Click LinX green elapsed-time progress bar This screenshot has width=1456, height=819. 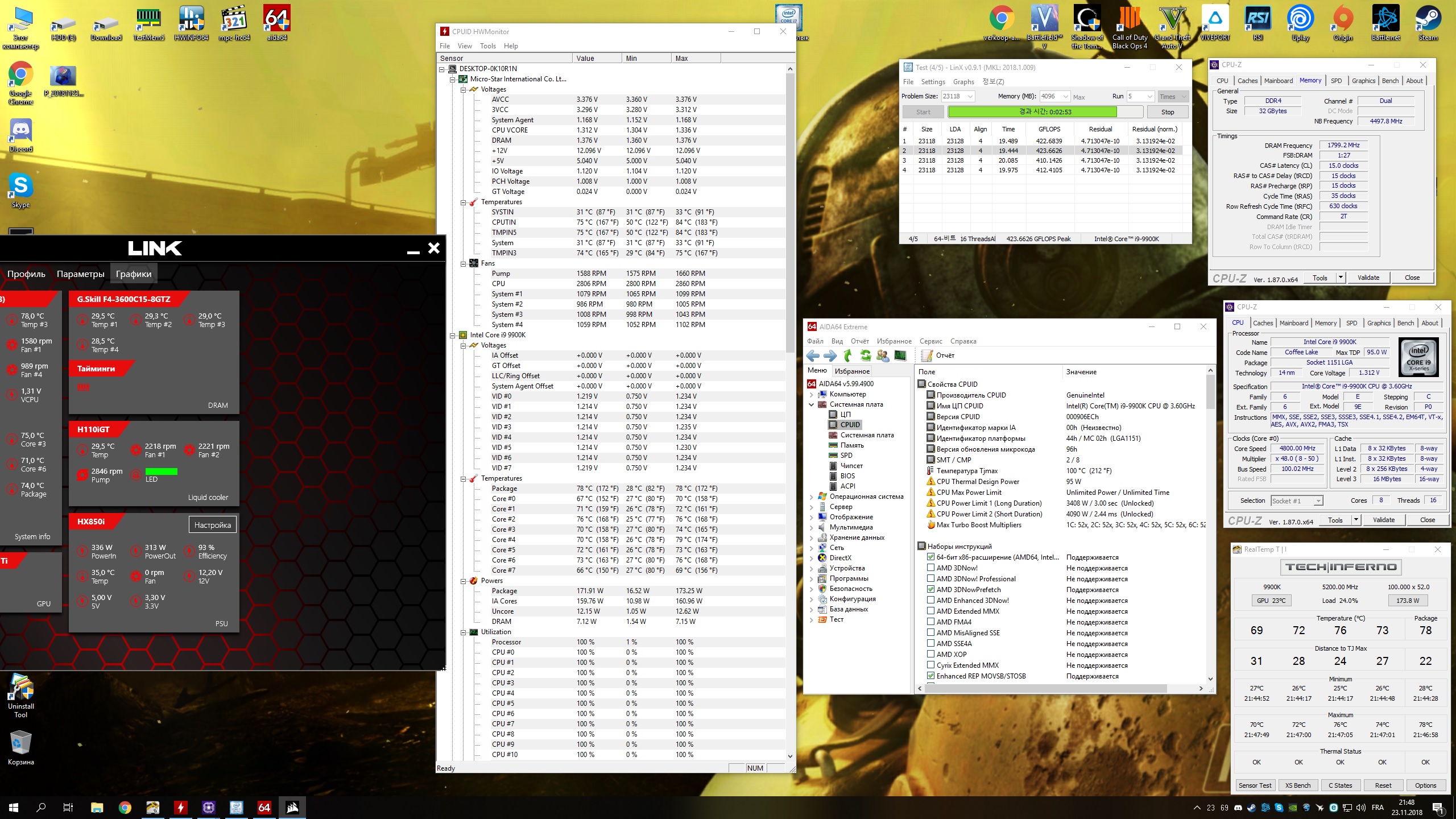[1032, 112]
